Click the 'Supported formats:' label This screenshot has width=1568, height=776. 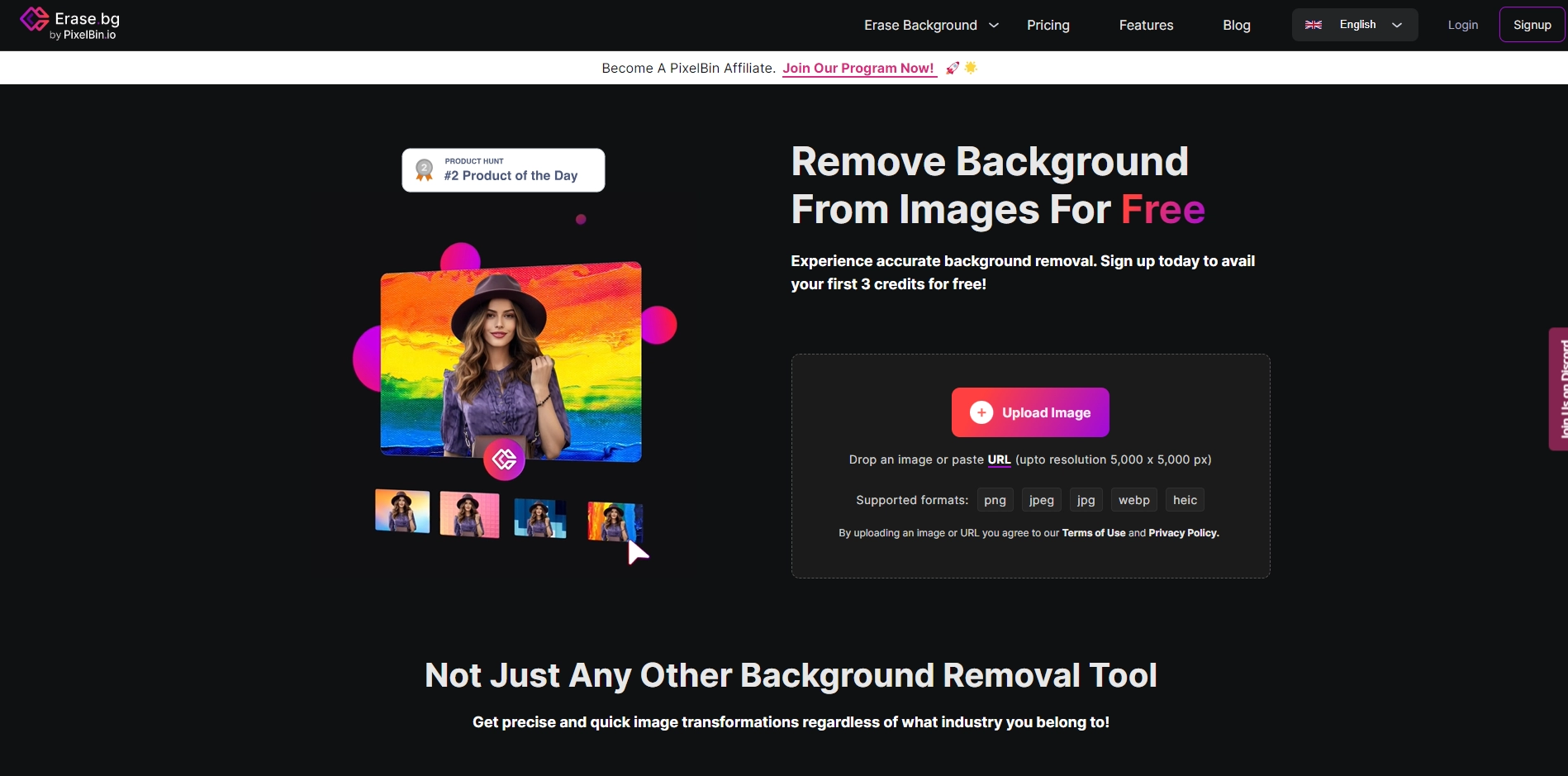pyautogui.click(x=912, y=500)
